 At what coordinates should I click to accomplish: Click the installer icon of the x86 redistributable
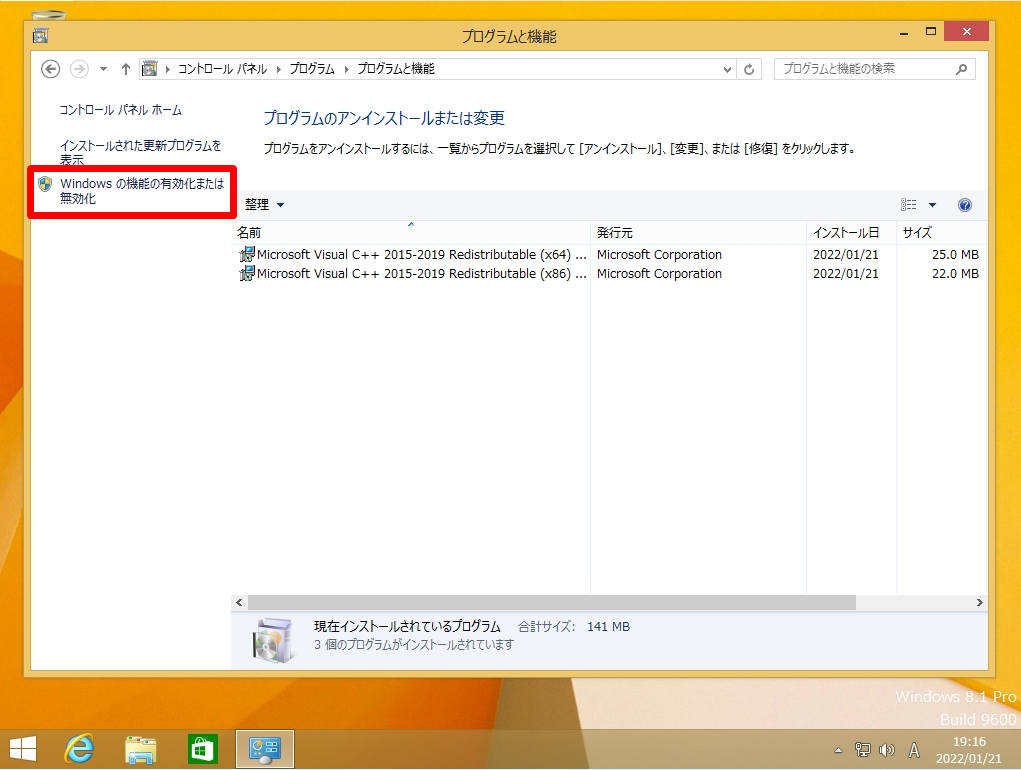tap(247, 273)
